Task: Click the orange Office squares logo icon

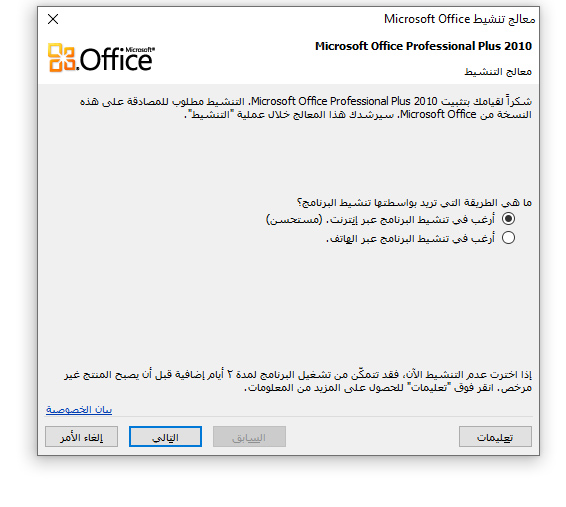Action: click(x=62, y=58)
